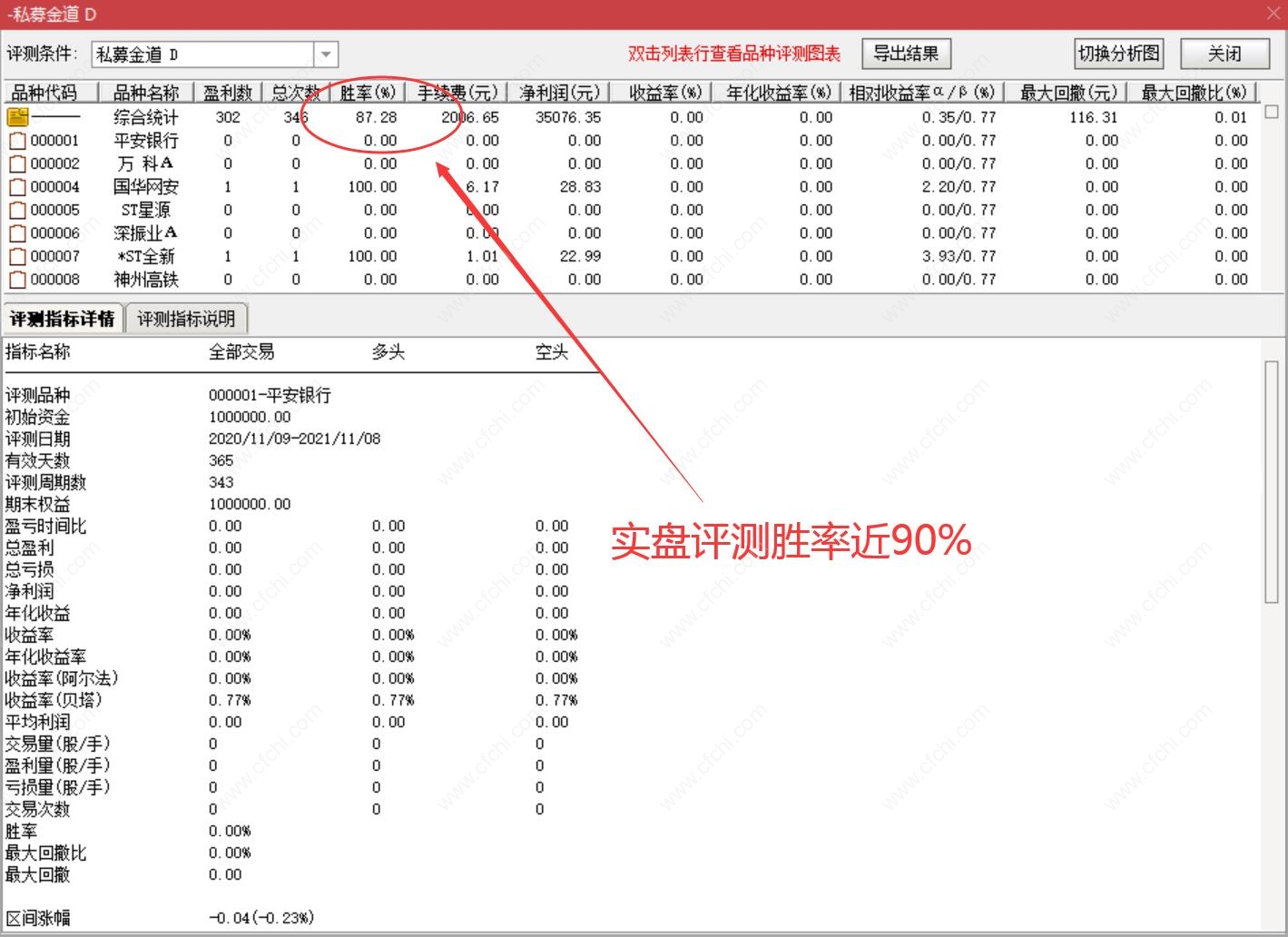Click the 关闭 button
The image size is (1288, 937).
[1224, 54]
